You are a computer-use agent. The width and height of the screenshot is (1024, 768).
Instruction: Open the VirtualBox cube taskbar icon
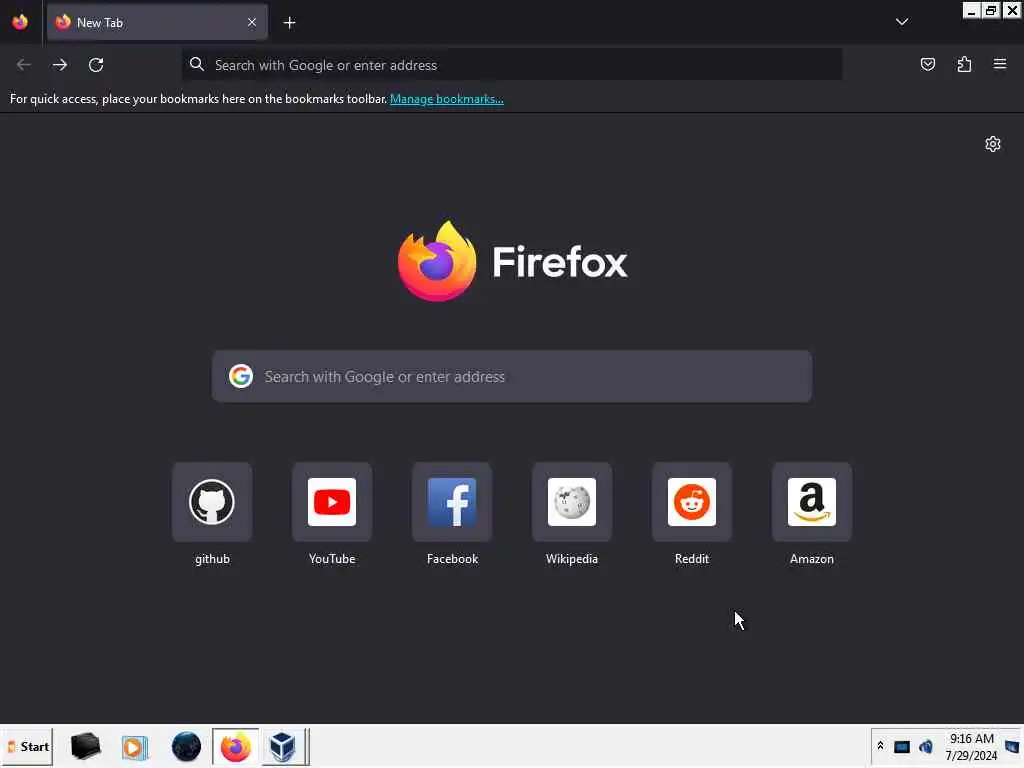[x=283, y=746]
